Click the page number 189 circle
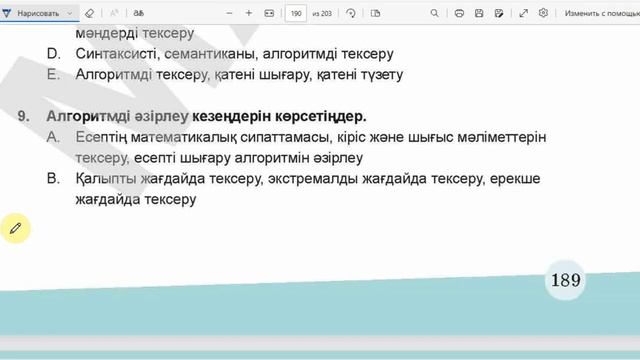 point(565,280)
